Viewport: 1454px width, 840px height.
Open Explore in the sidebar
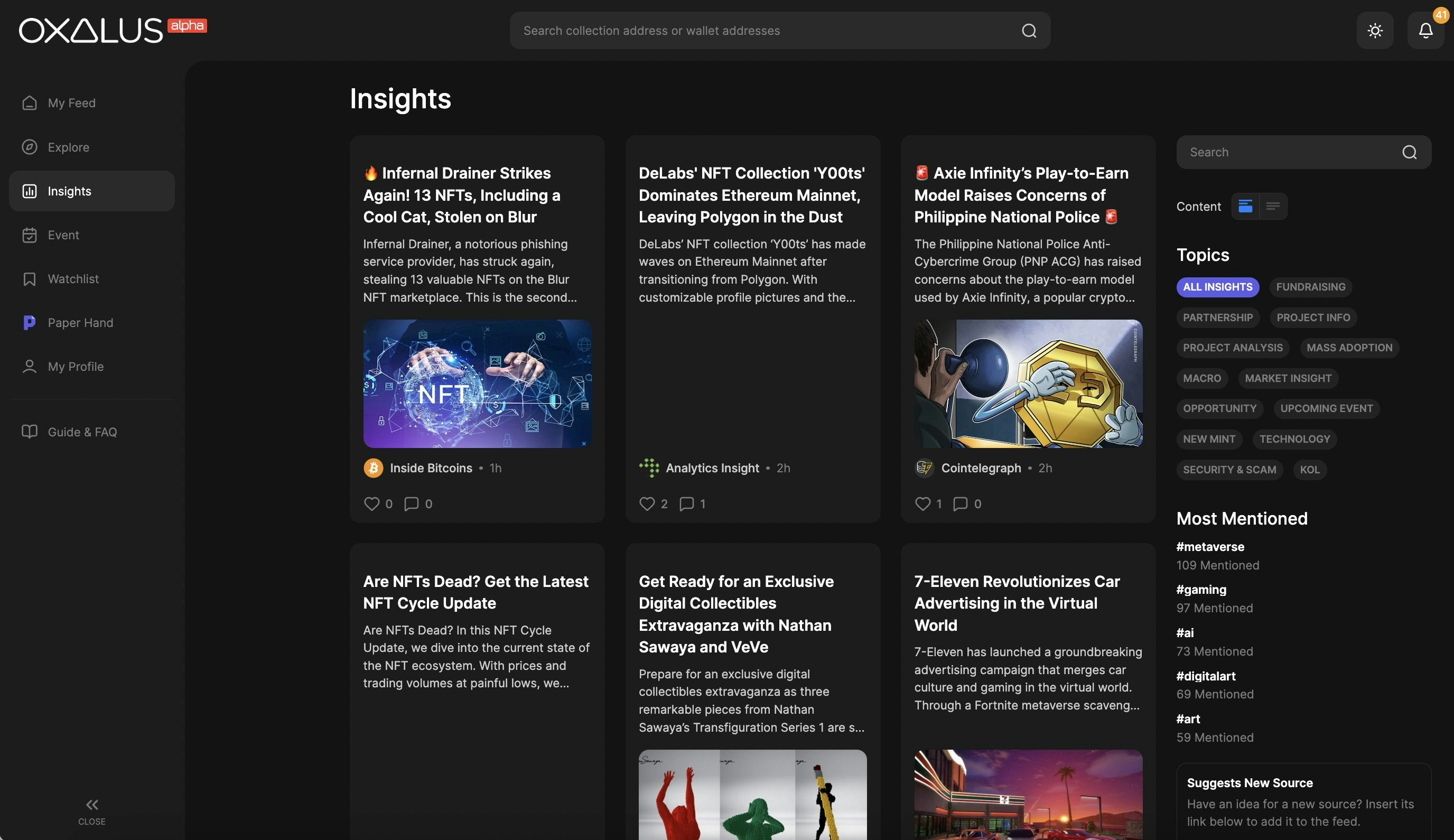92,147
